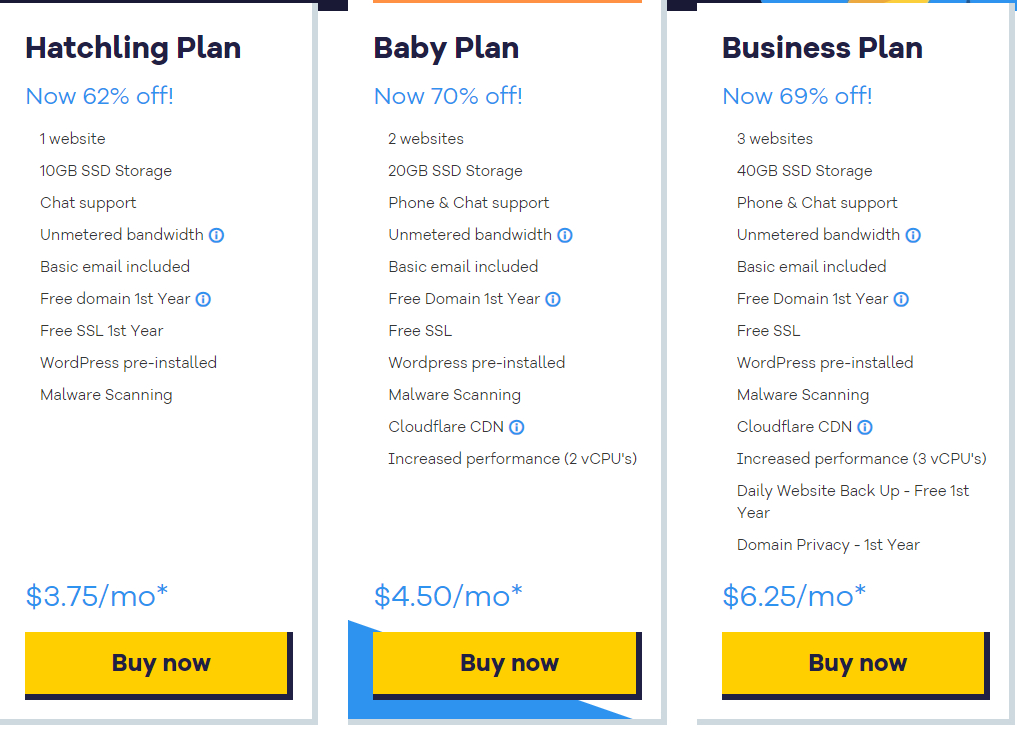
Task: Click the Hatchling Plan heading
Action: [x=133, y=48]
